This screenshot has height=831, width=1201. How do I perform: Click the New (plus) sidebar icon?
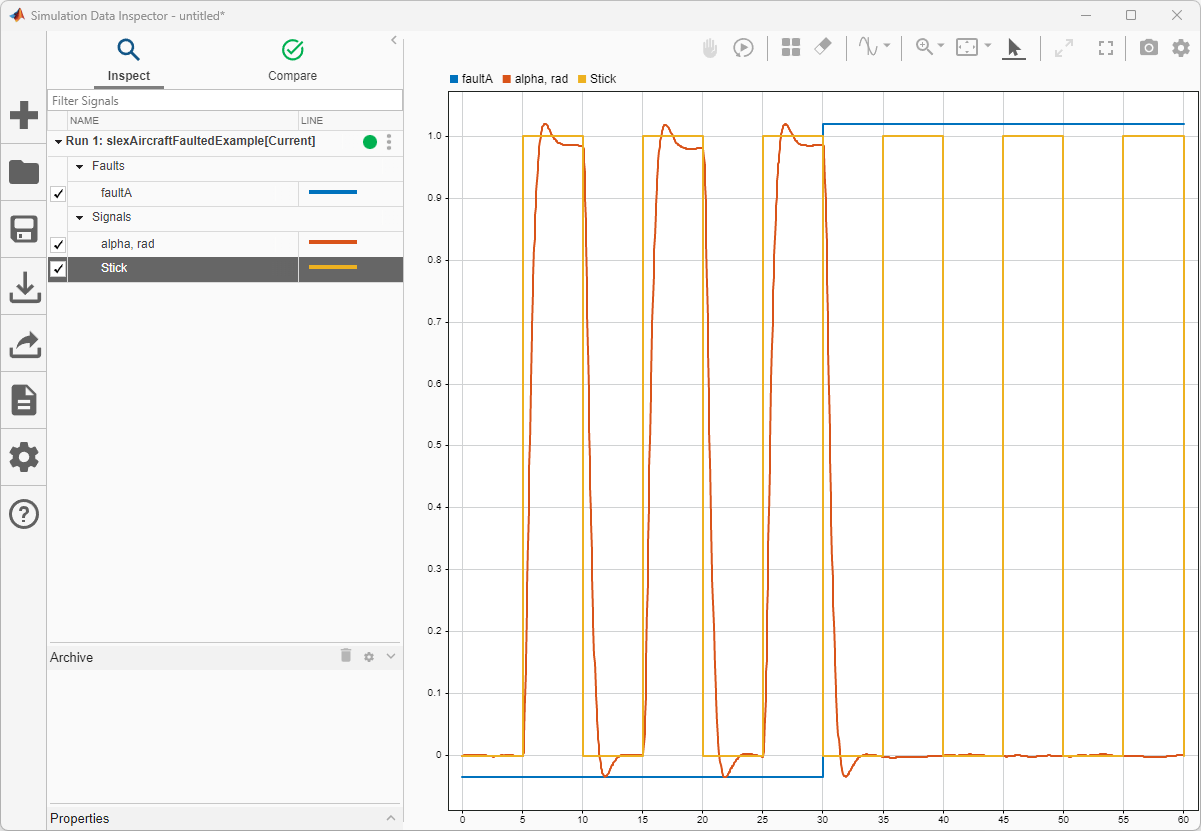pos(24,115)
